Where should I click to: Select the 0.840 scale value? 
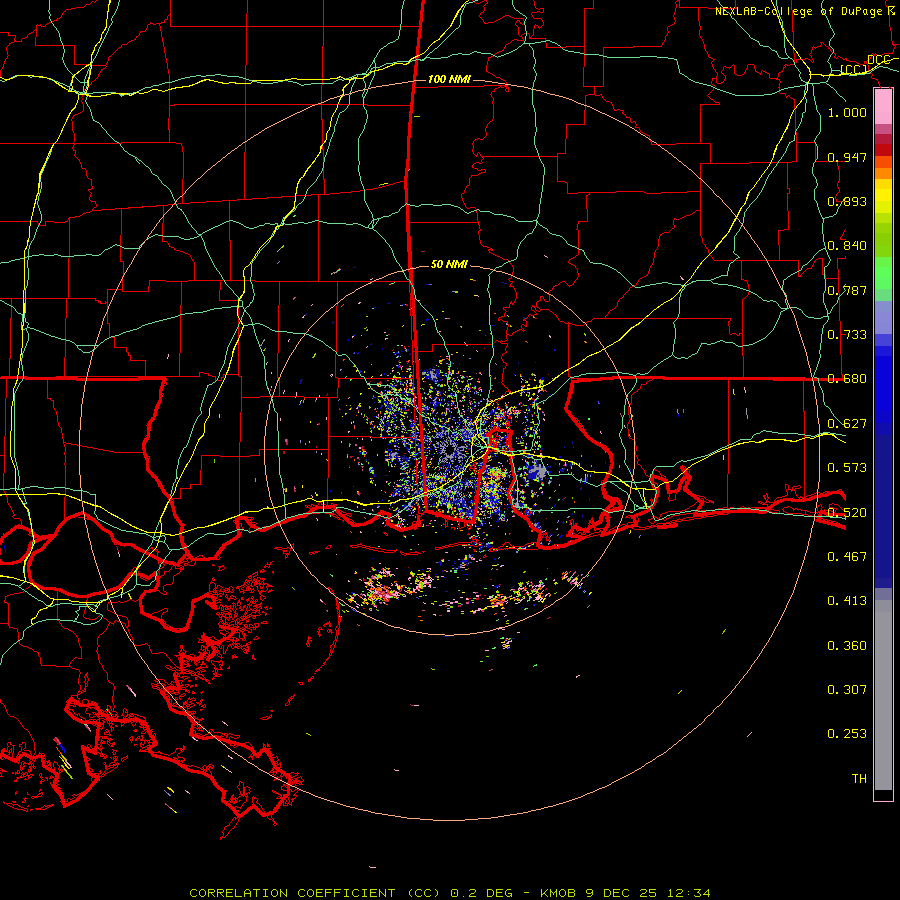847,246
